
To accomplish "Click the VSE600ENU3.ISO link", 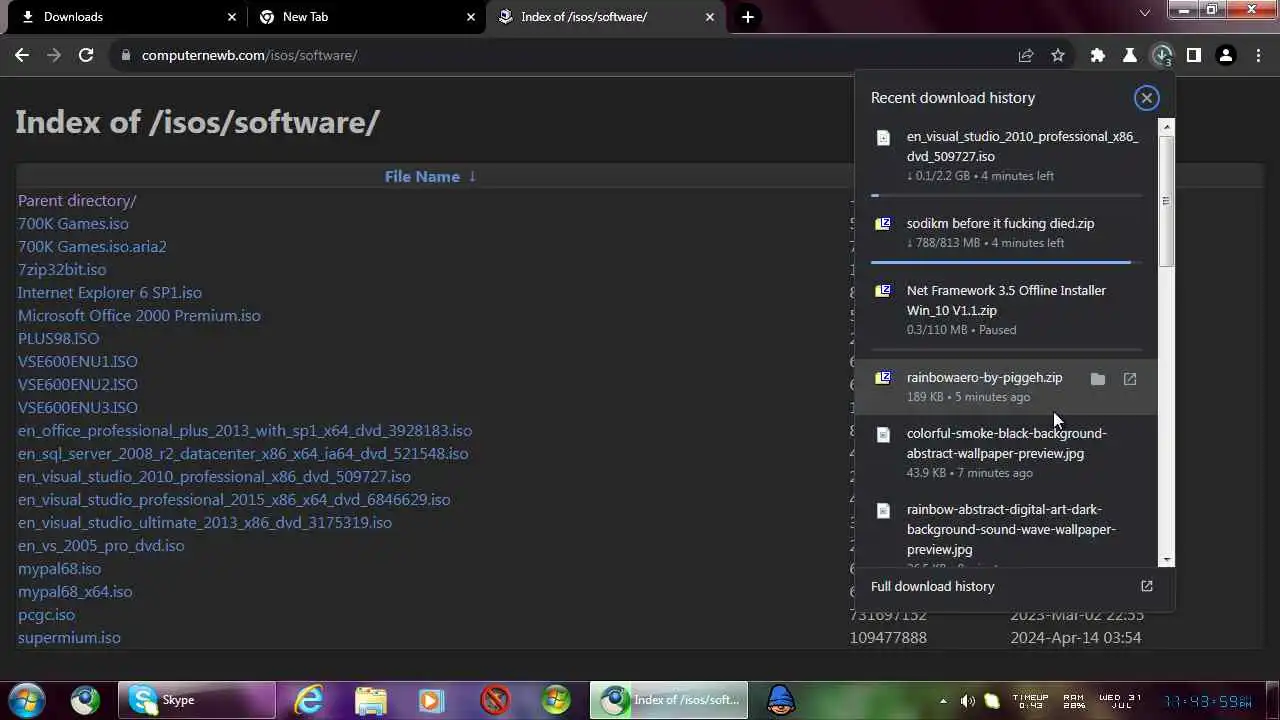I will [x=78, y=407].
